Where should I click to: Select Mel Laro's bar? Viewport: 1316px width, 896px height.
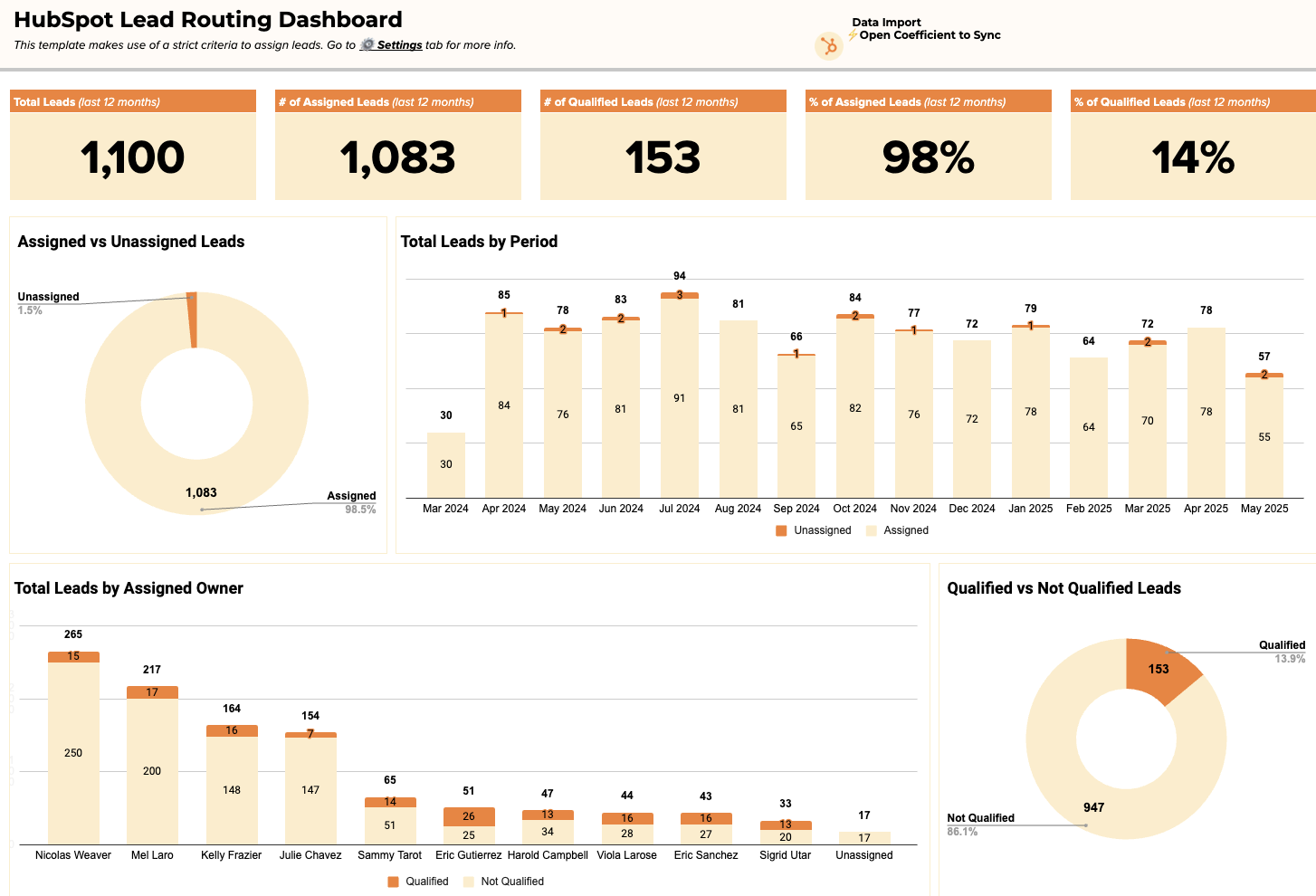pos(152,766)
